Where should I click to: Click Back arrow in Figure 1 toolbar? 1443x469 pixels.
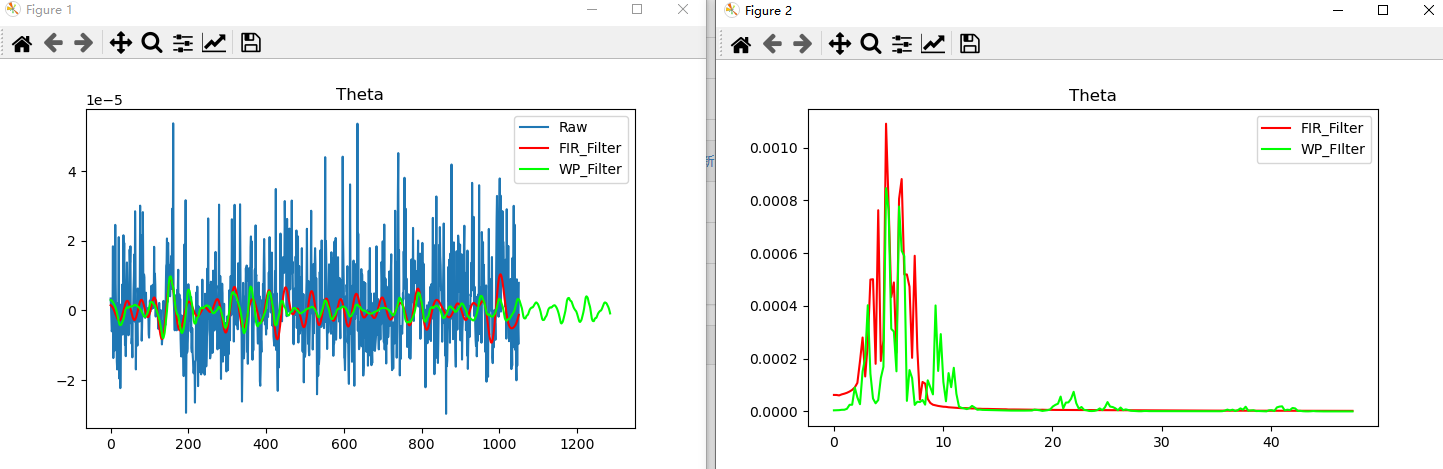click(x=53, y=43)
